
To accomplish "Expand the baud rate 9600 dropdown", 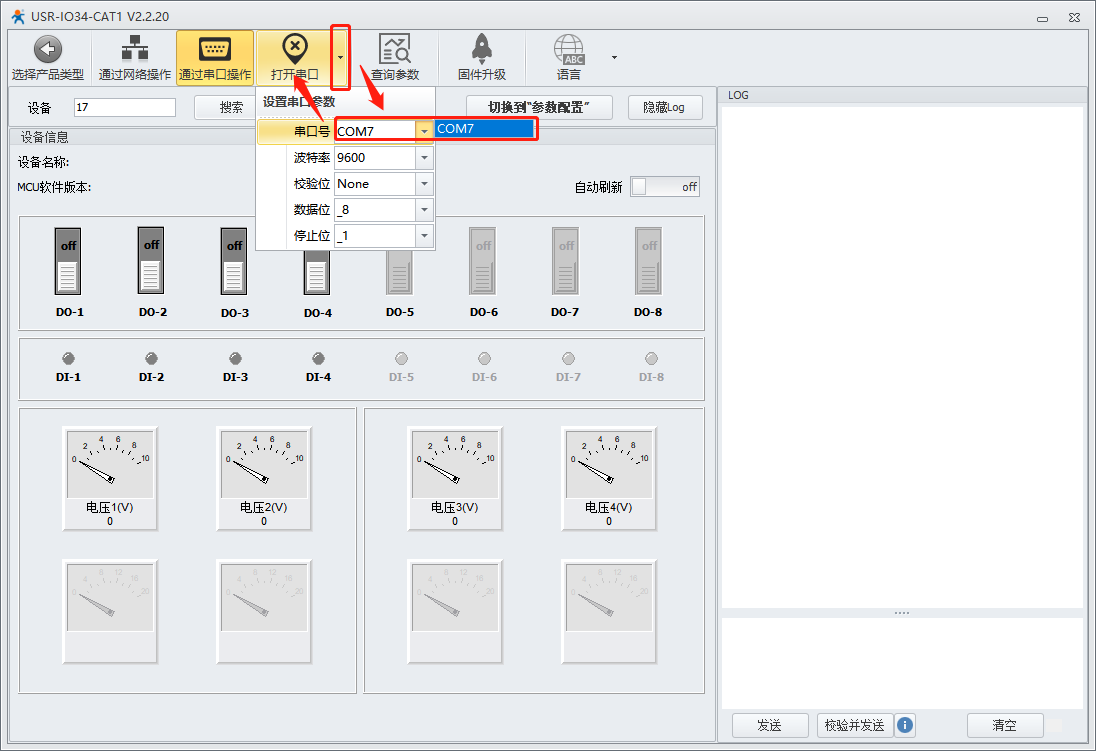I will coord(424,158).
